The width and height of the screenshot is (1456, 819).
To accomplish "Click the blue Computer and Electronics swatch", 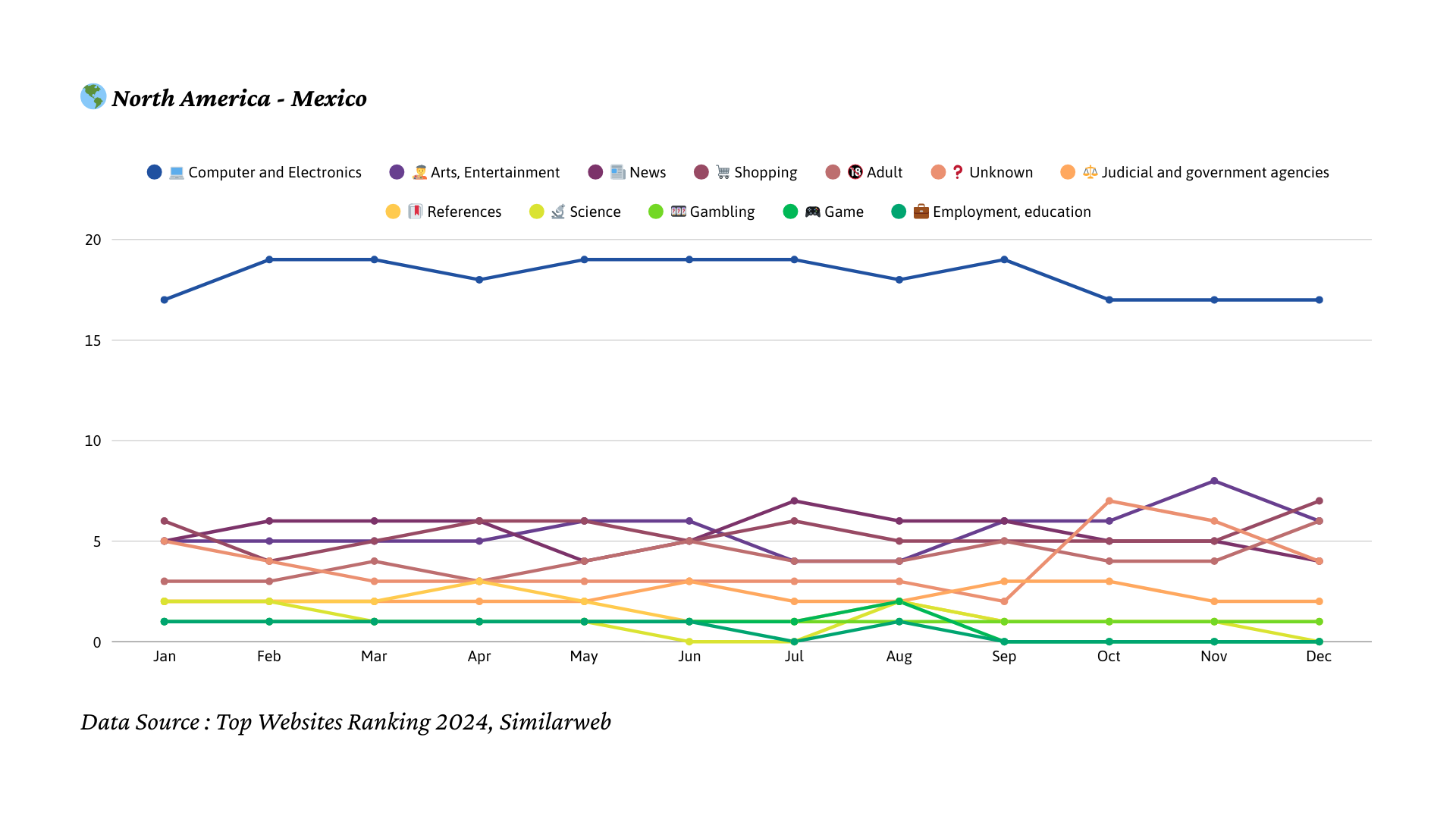I will click(x=155, y=173).
